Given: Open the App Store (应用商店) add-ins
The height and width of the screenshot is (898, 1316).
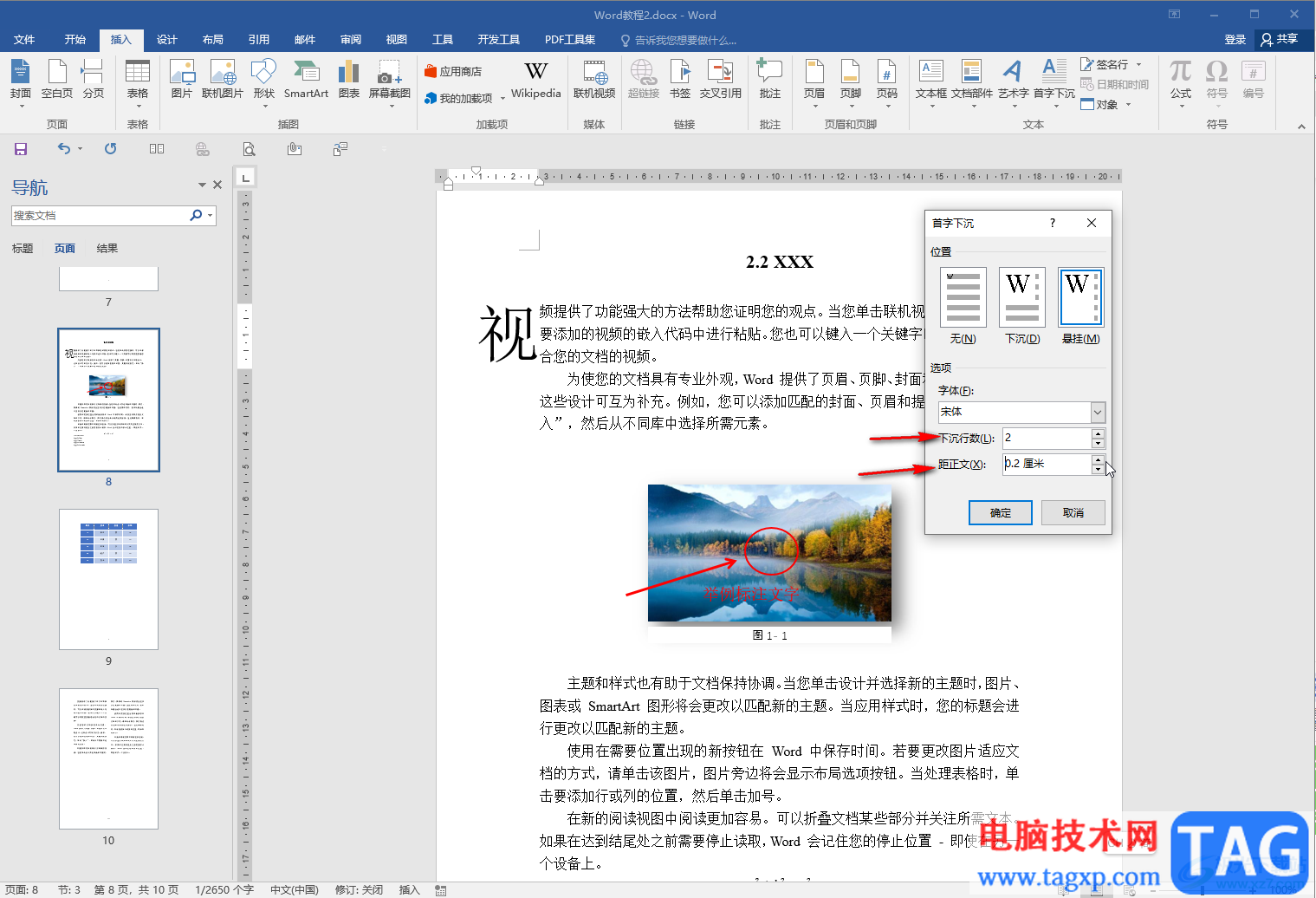Looking at the screenshot, I should [453, 71].
